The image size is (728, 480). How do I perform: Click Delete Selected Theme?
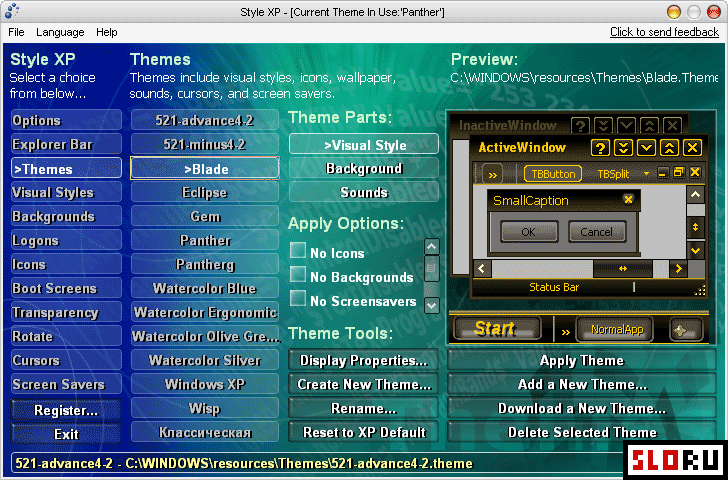(582, 433)
